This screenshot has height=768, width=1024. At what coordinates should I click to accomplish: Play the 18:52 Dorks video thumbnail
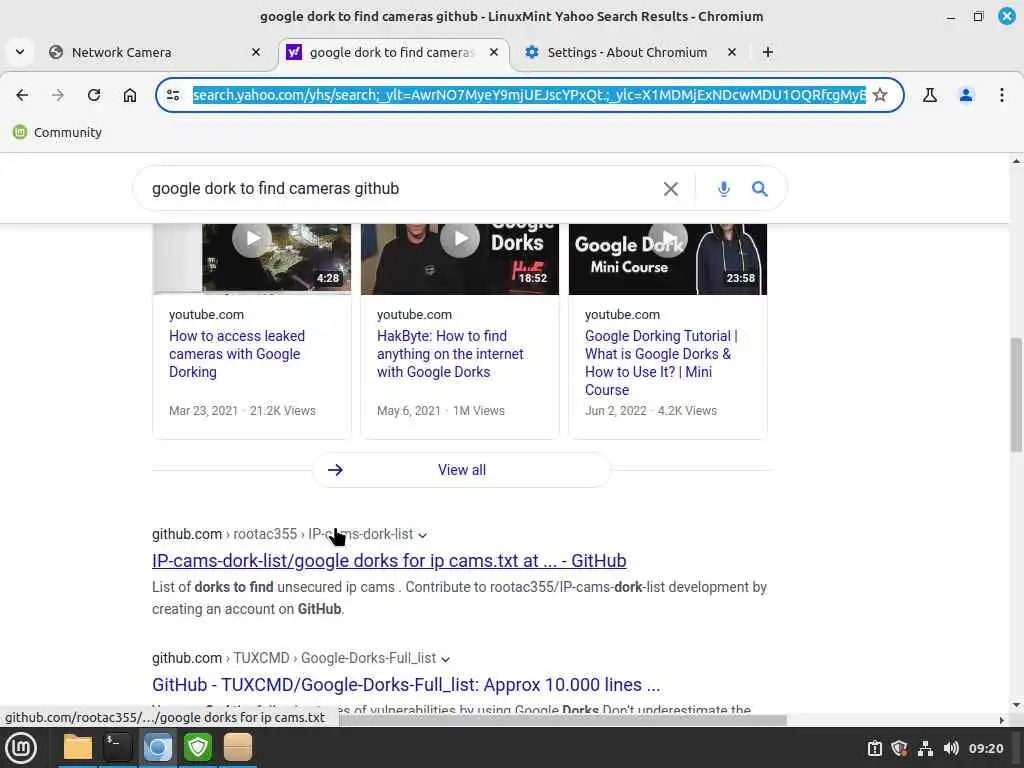pos(460,258)
